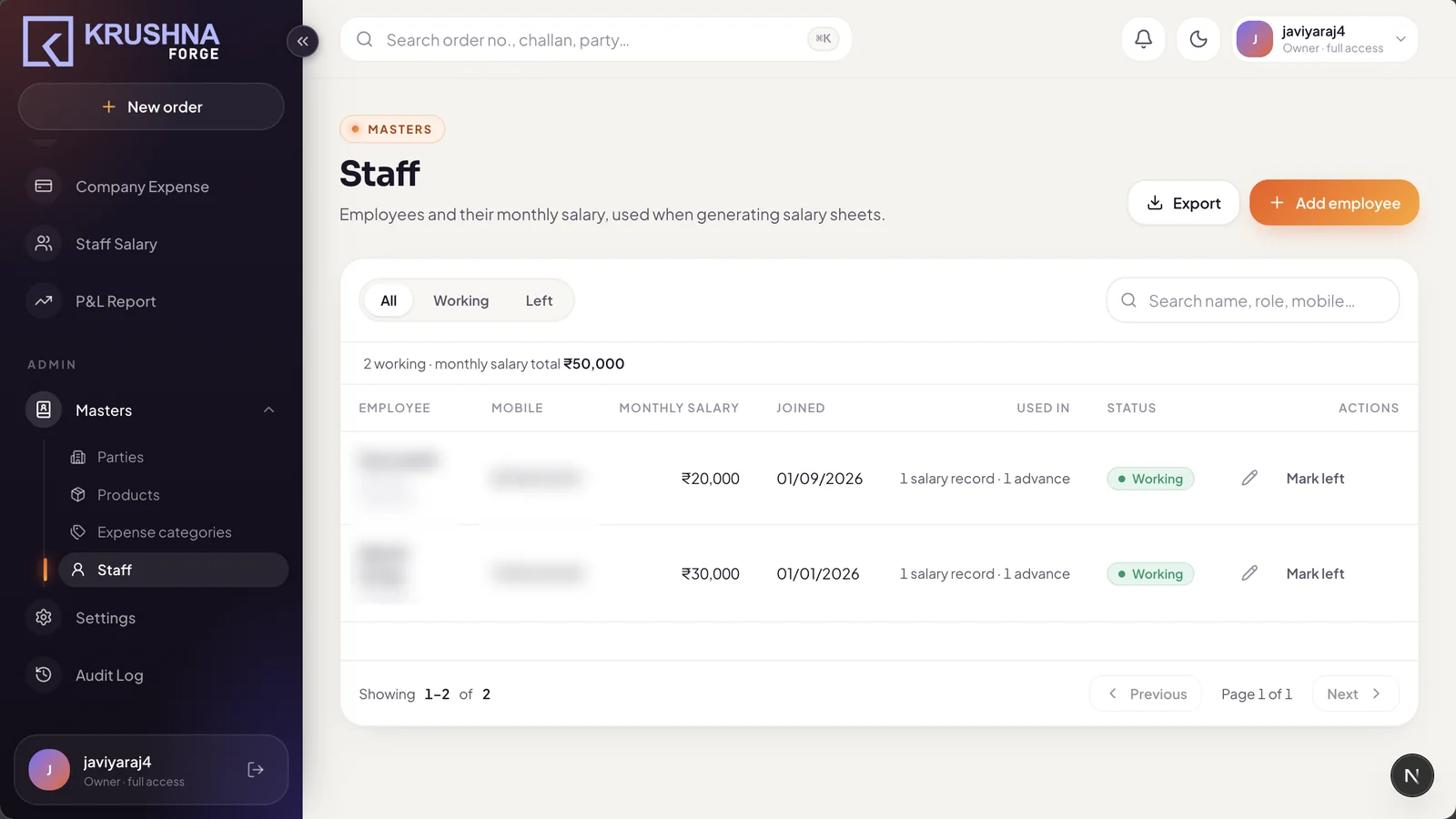This screenshot has width=1456, height=819.
Task: Go to Next page
Action: (1355, 693)
